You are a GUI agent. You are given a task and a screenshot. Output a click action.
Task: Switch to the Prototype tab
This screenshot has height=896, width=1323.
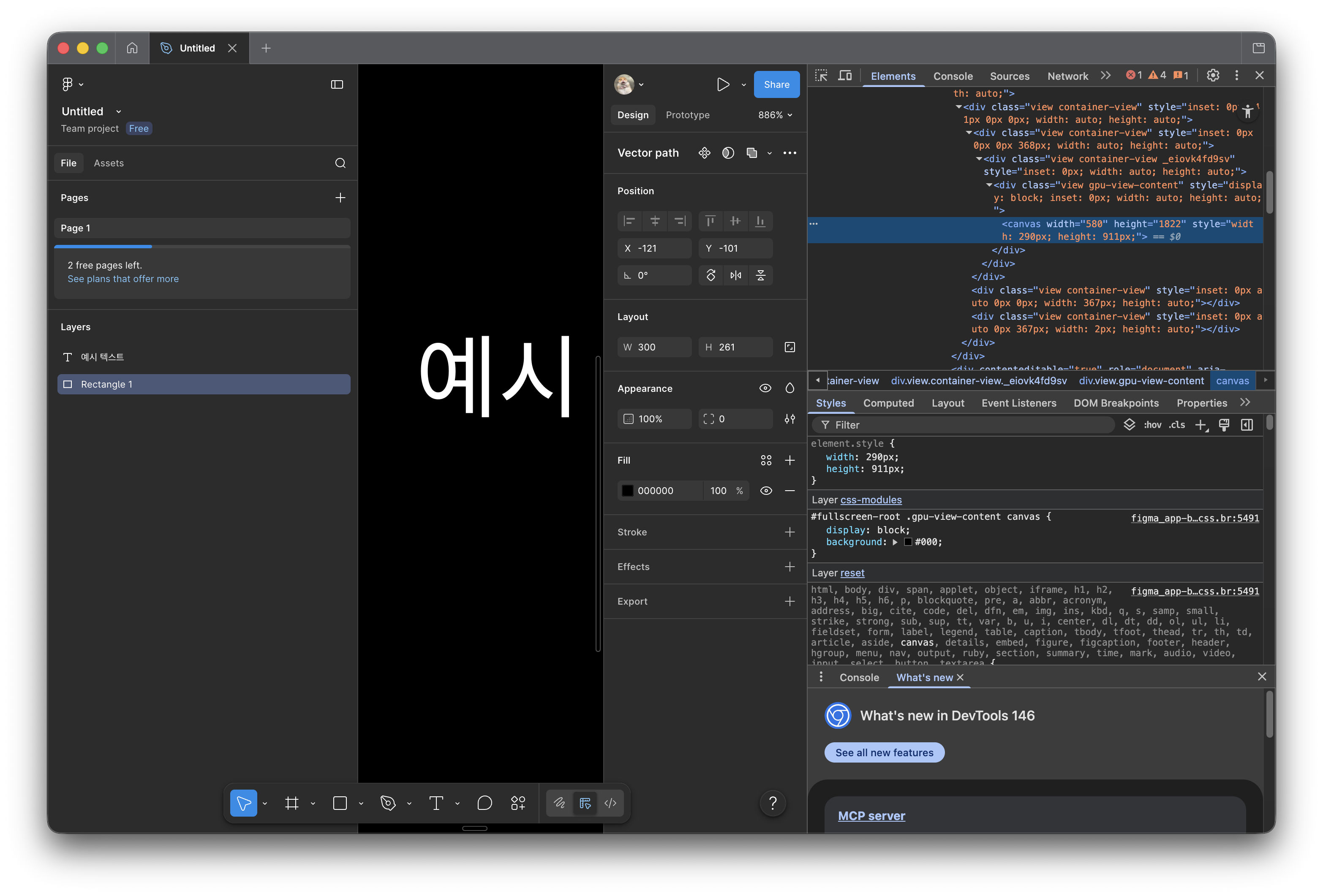(x=688, y=115)
